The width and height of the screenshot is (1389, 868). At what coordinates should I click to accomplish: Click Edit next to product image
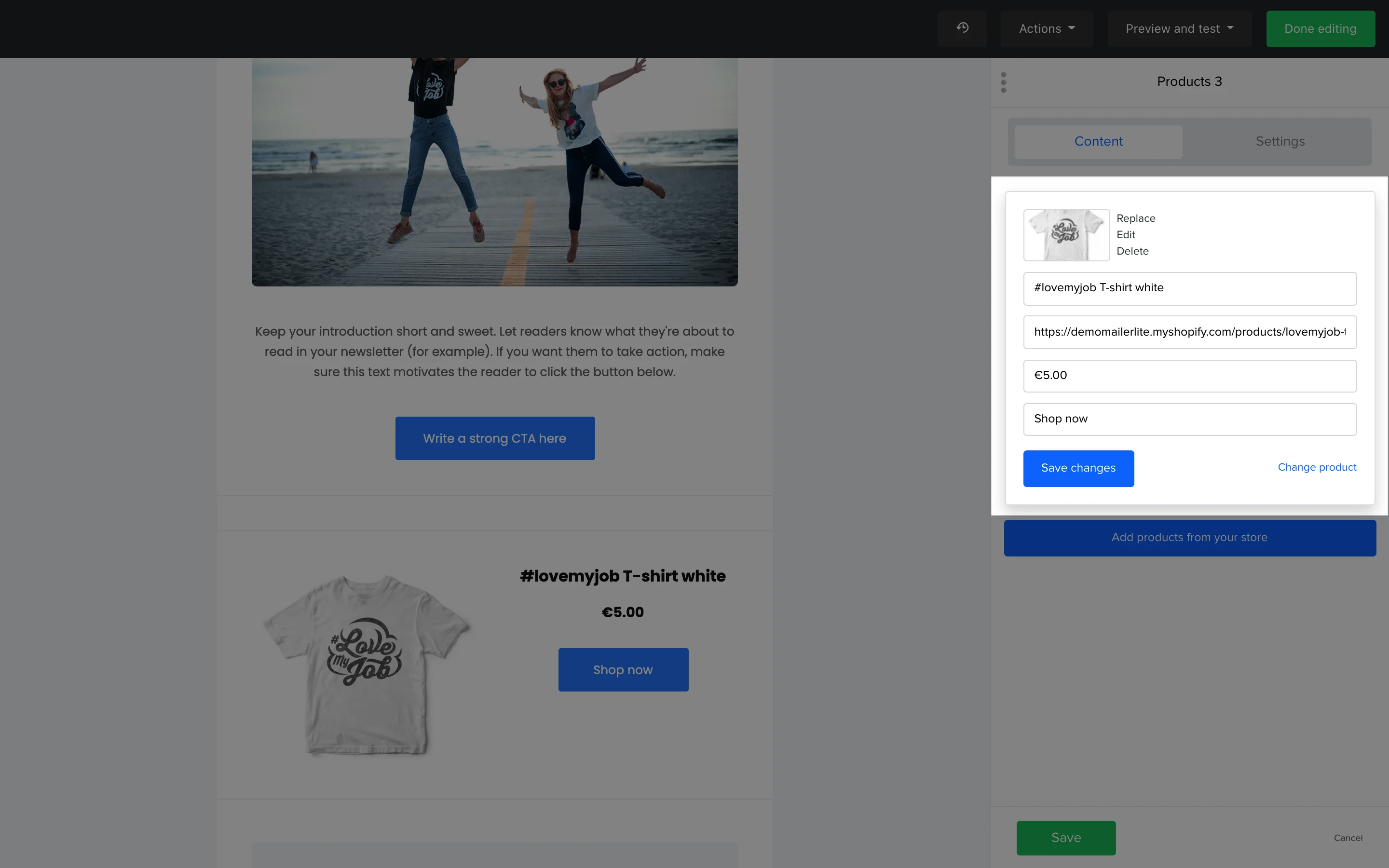(1126, 235)
